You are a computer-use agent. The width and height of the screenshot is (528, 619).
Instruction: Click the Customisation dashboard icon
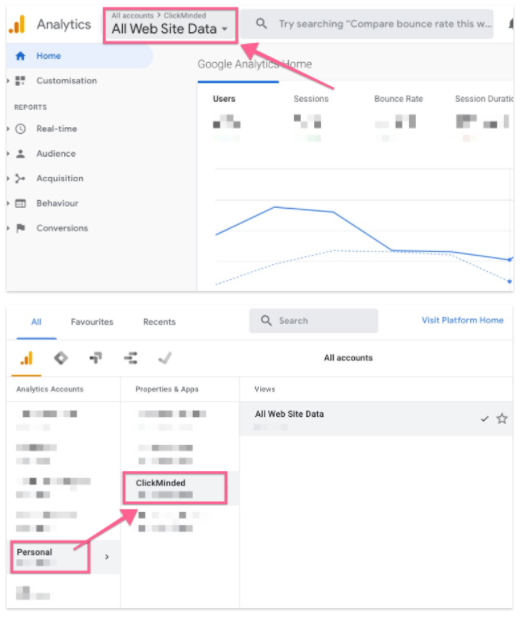(x=20, y=81)
